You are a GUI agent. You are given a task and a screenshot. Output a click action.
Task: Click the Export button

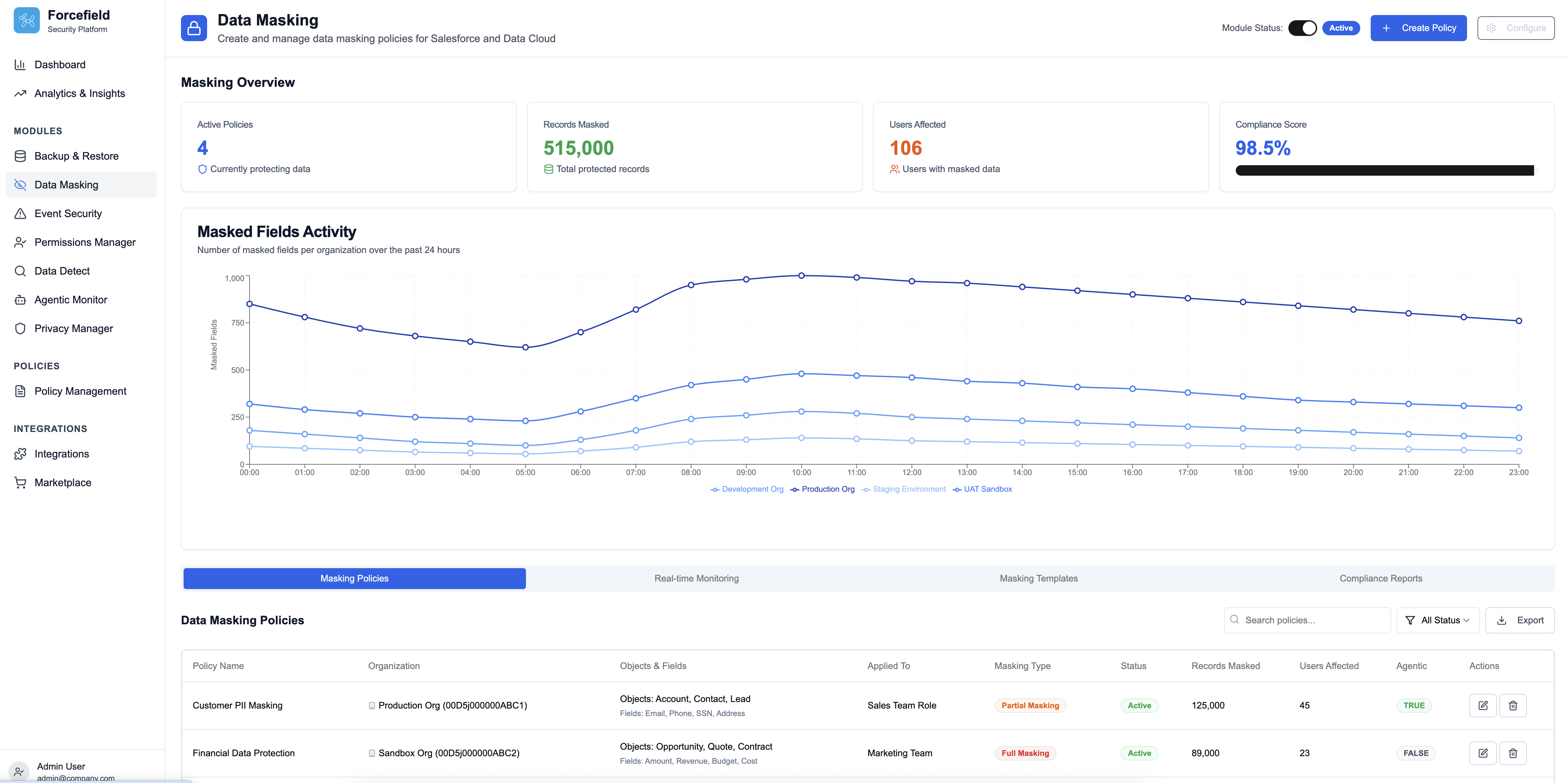pyautogui.click(x=1520, y=621)
